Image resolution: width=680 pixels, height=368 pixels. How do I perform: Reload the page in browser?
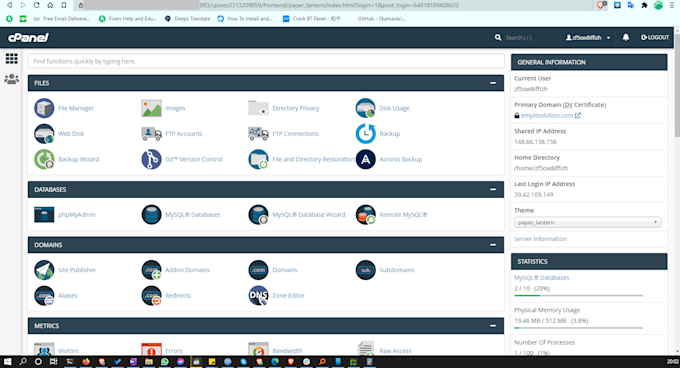coord(36,5)
